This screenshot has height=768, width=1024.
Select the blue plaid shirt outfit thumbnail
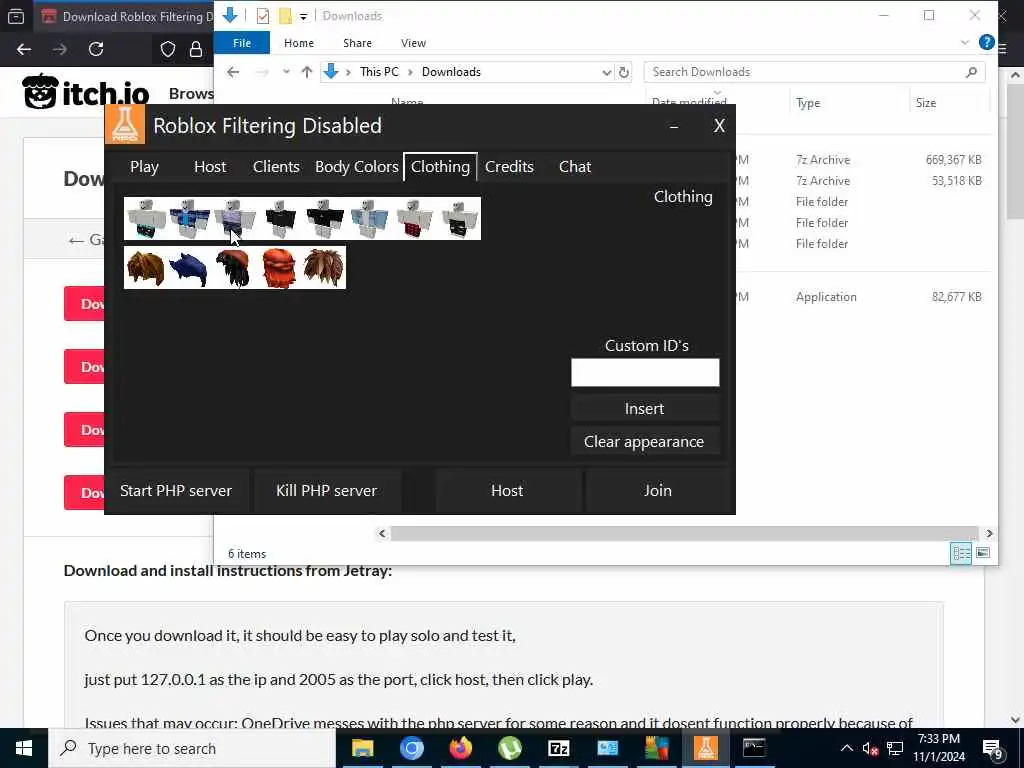click(190, 219)
